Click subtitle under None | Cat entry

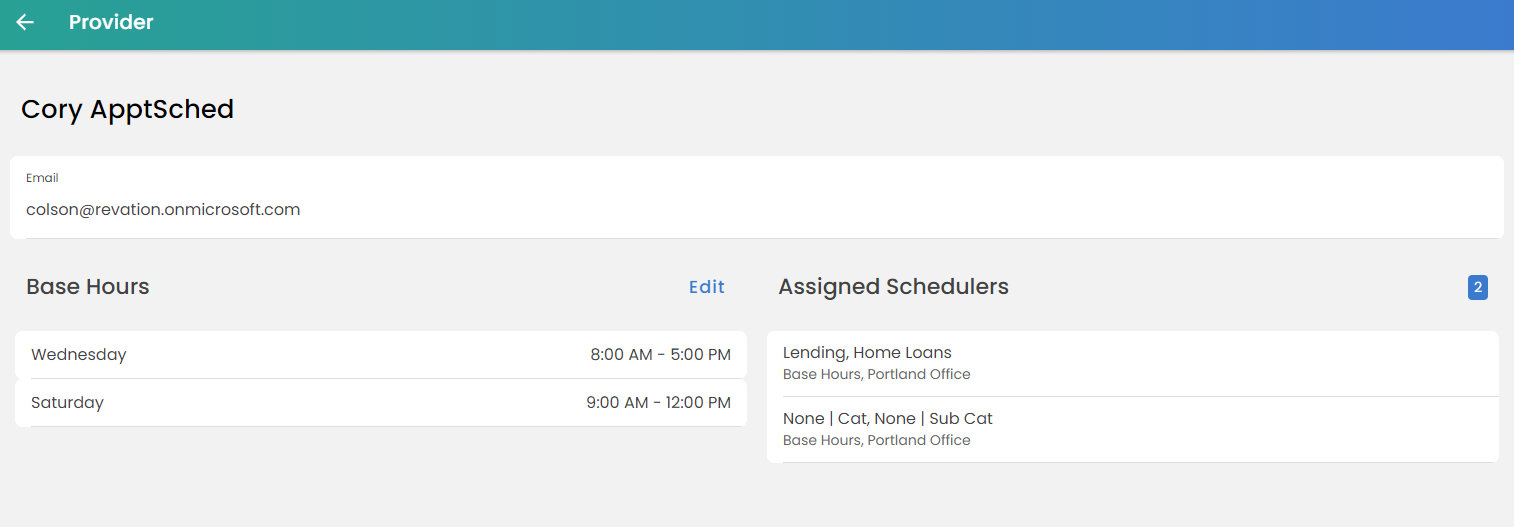pos(876,441)
